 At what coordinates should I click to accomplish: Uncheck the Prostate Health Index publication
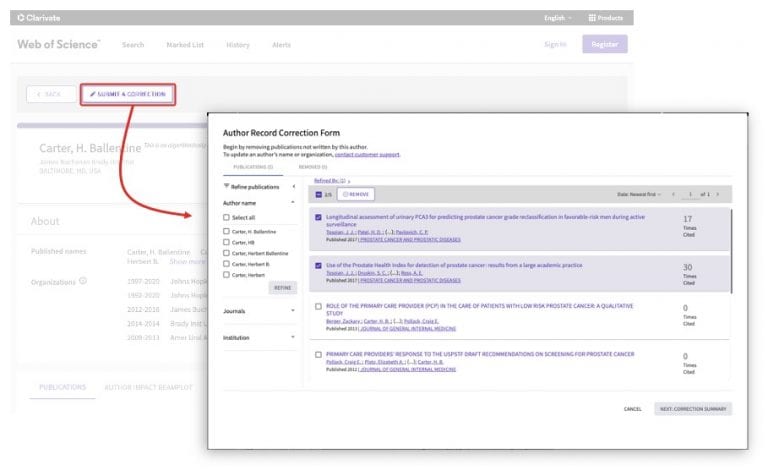(318, 265)
